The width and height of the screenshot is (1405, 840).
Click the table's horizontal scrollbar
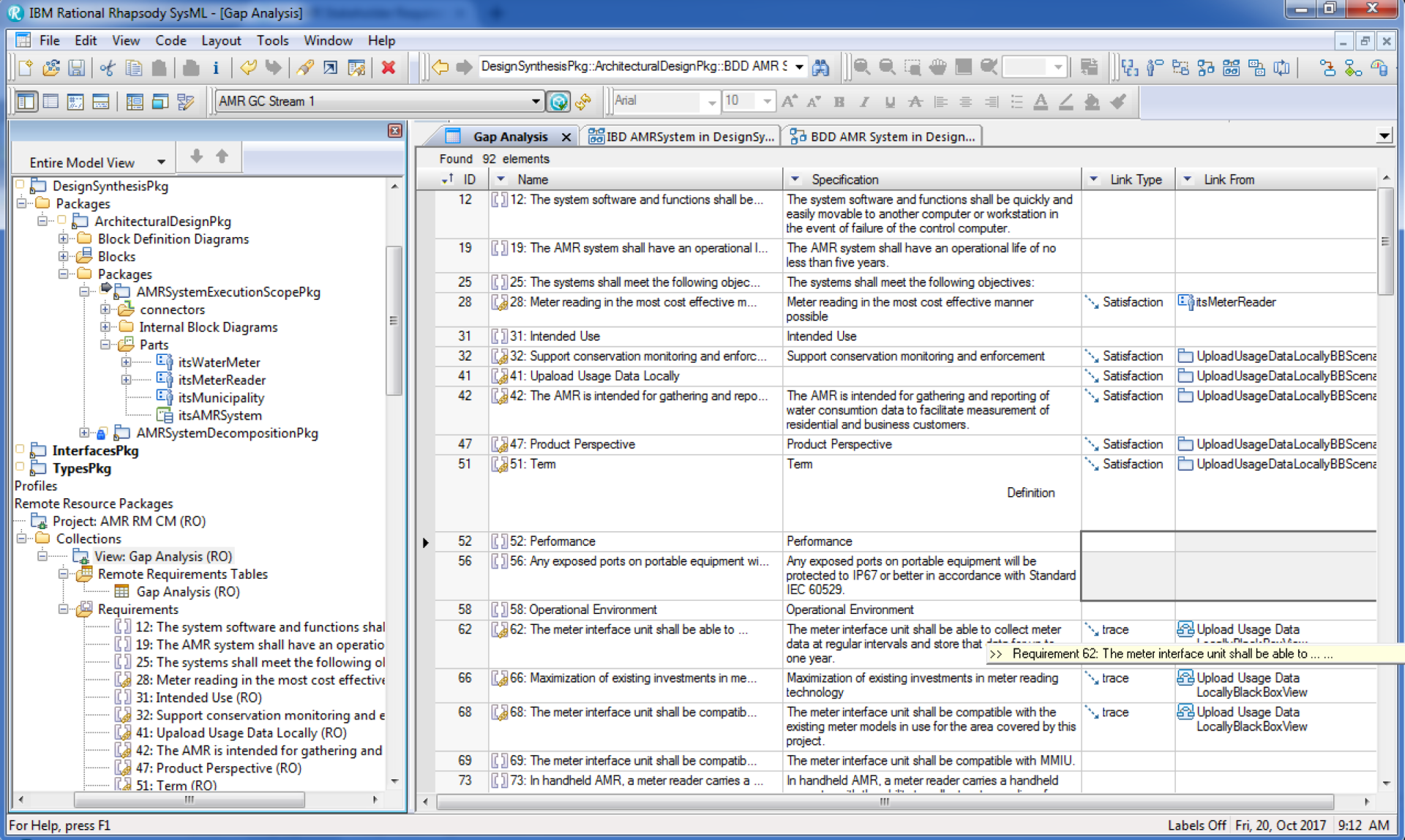(885, 801)
